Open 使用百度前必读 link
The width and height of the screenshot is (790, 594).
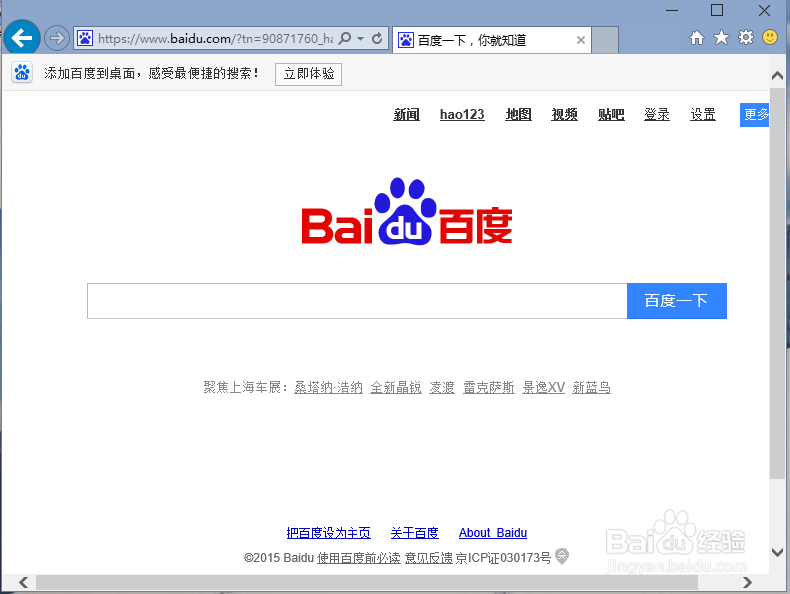(x=359, y=558)
